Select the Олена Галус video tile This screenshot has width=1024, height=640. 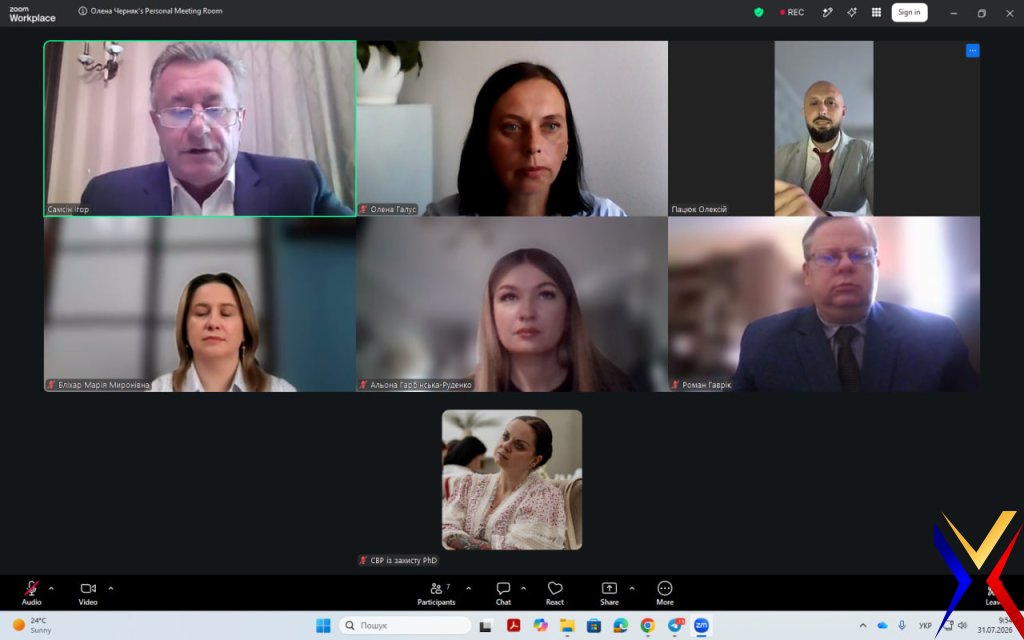click(512, 129)
